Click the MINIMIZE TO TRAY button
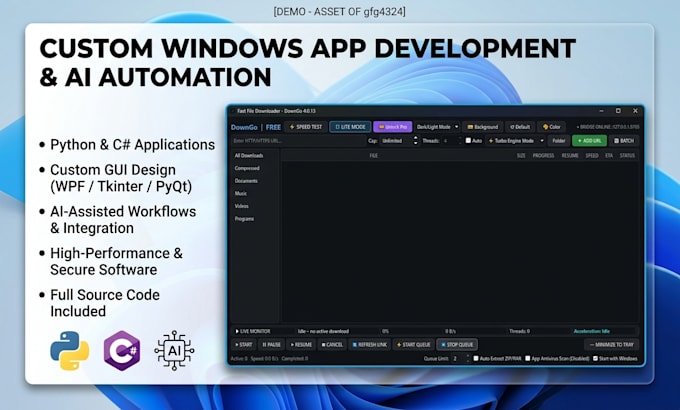The width and height of the screenshot is (680, 410). pyautogui.click(x=611, y=344)
